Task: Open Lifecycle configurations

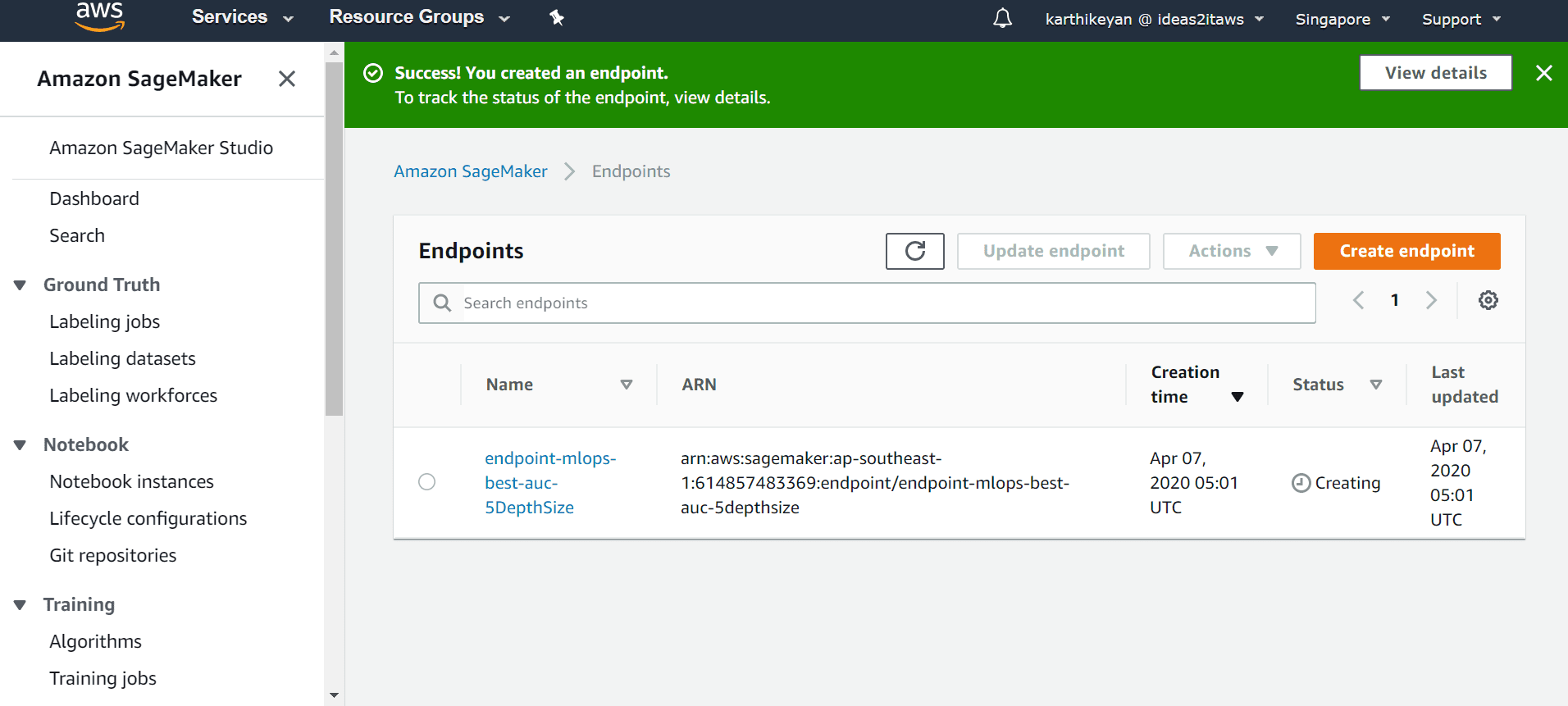Action: [x=148, y=518]
